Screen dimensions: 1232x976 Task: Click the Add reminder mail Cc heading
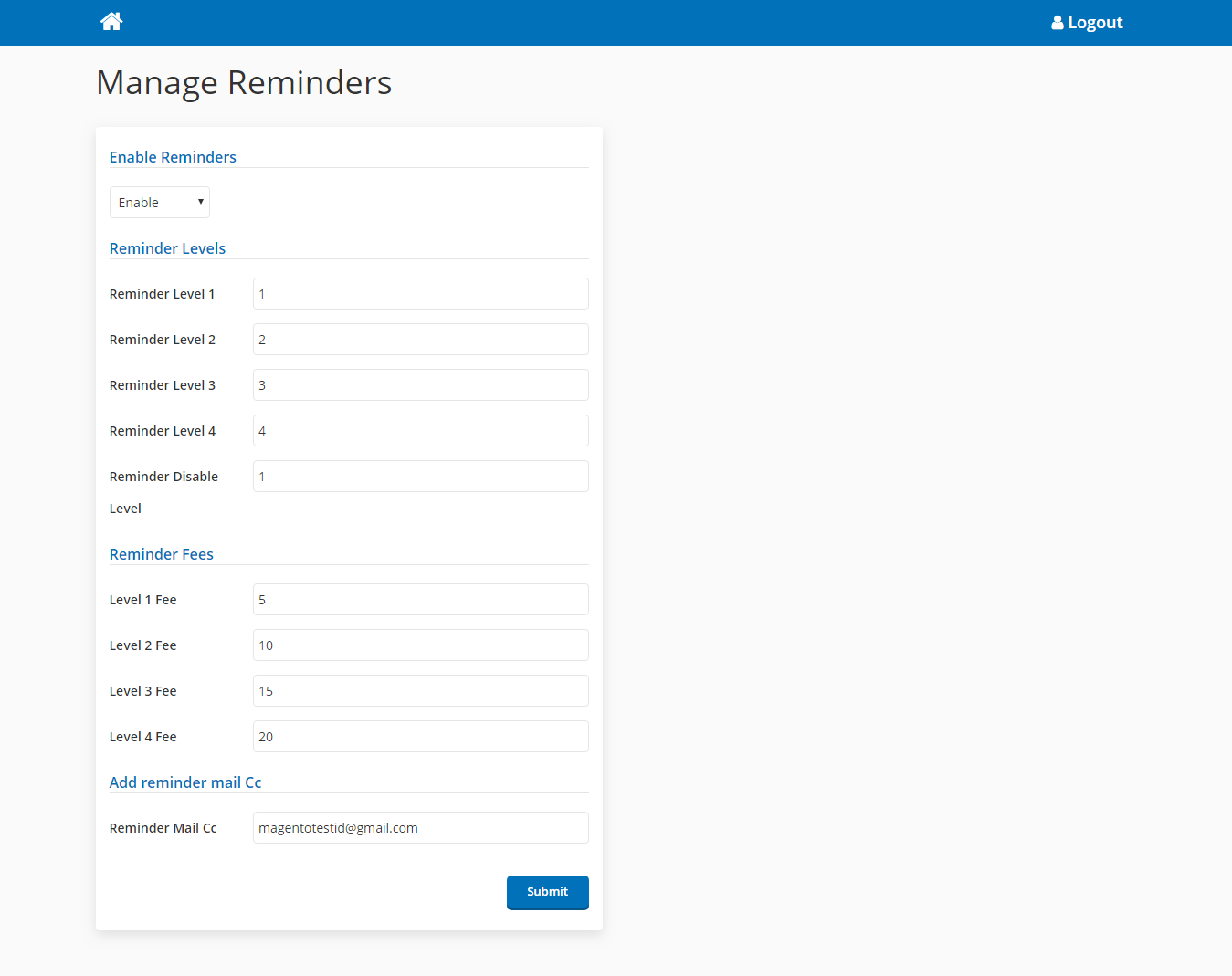[185, 782]
